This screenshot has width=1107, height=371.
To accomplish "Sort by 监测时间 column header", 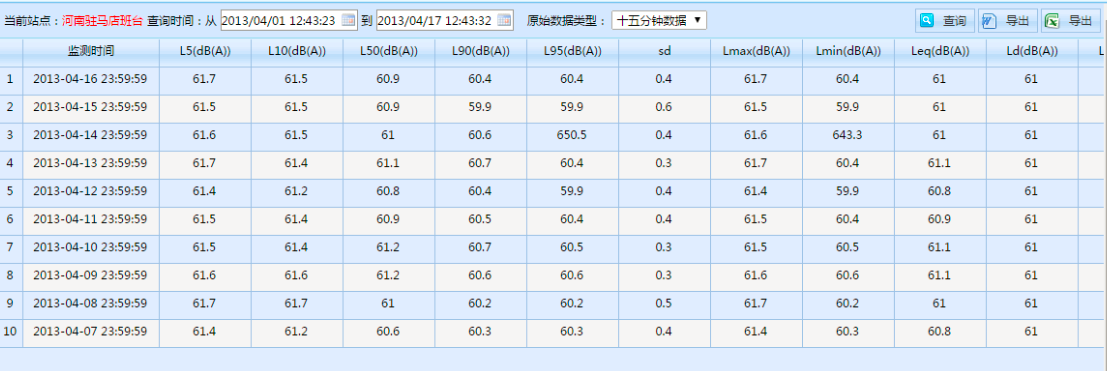I will (x=91, y=51).
